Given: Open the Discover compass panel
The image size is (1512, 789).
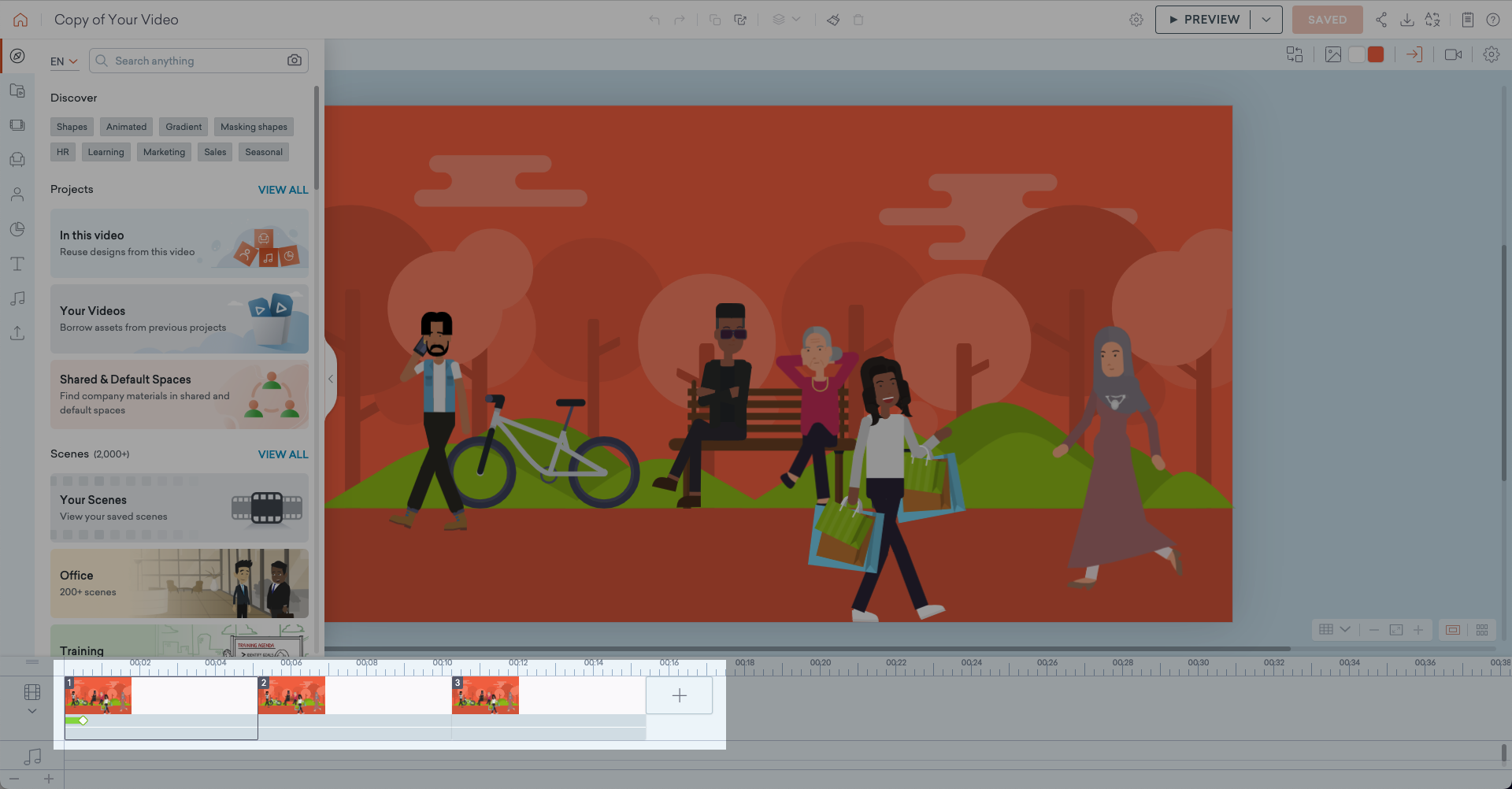Looking at the screenshot, I should coord(17,56).
